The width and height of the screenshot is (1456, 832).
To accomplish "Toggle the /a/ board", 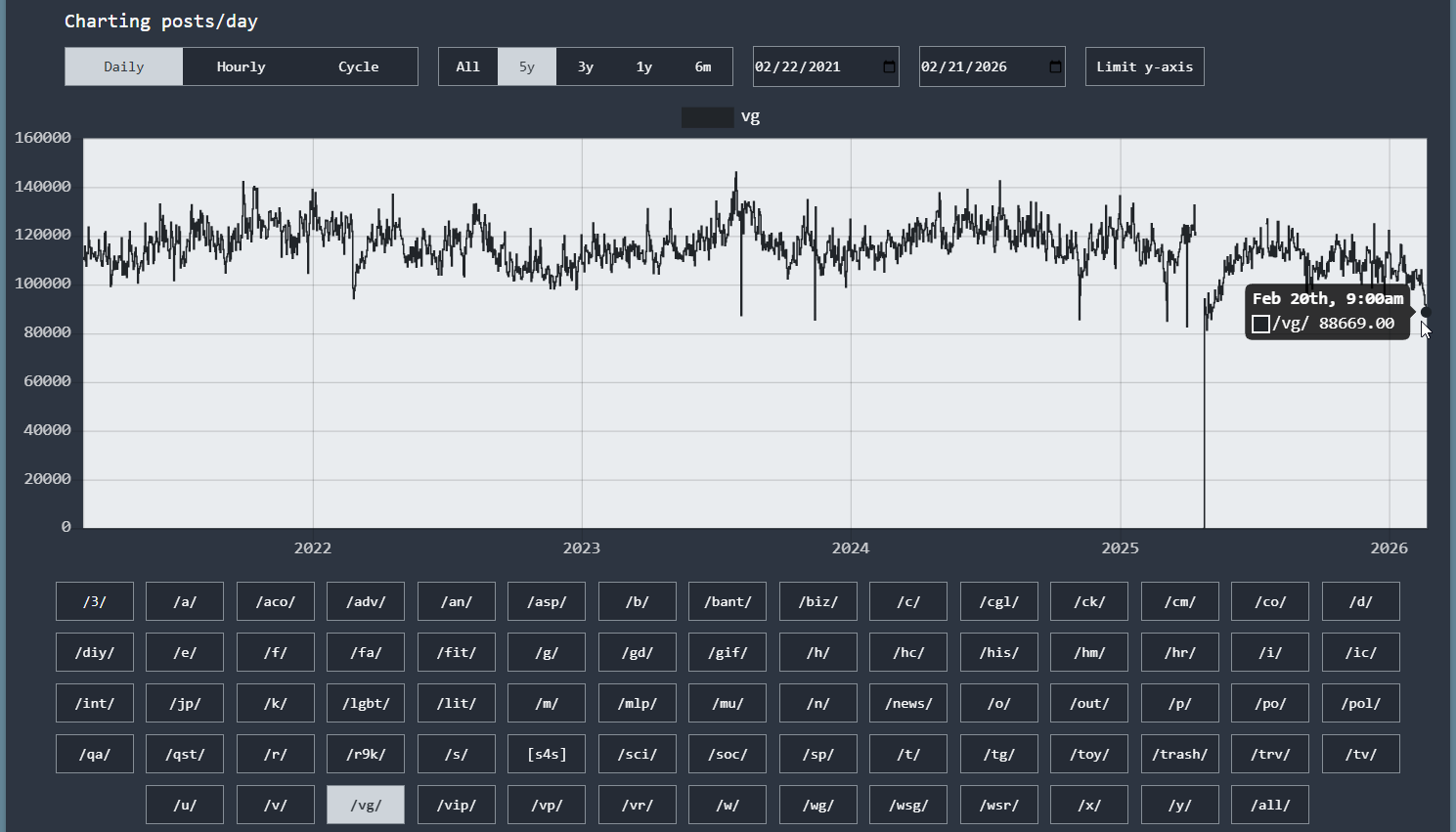I will click(x=185, y=601).
